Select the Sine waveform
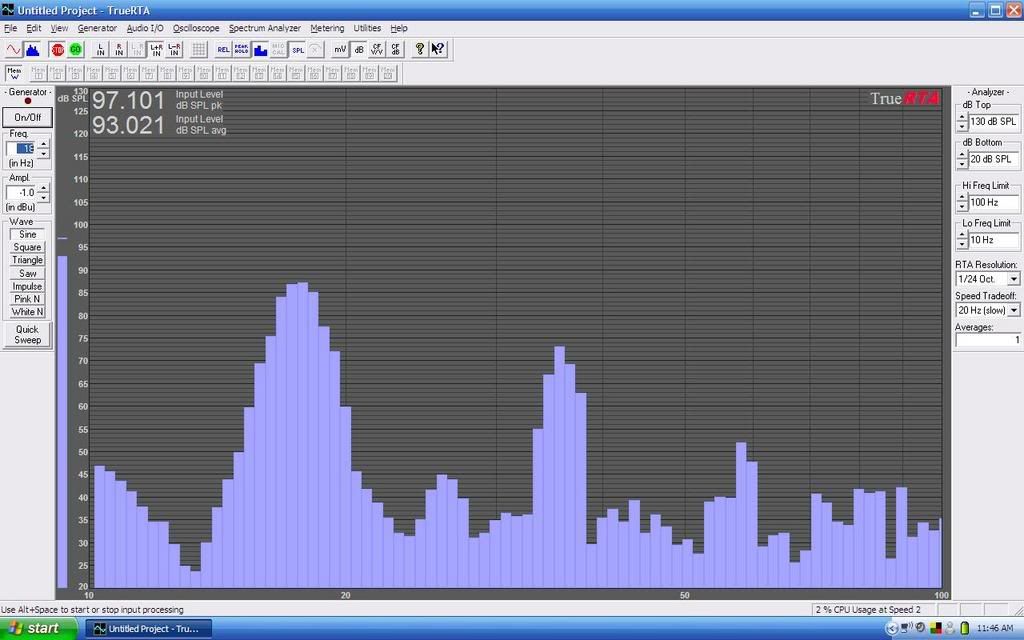This screenshot has width=1024, height=640. [x=27, y=234]
